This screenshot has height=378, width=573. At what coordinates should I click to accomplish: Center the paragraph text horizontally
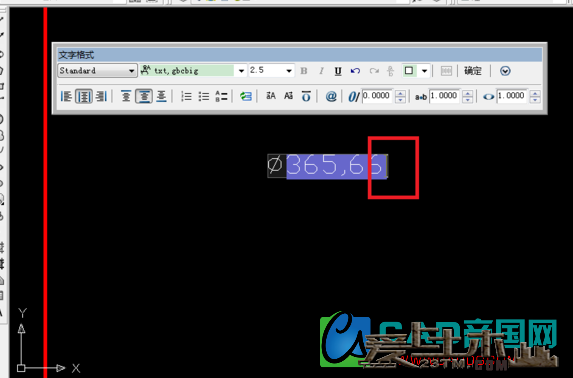tap(84, 97)
